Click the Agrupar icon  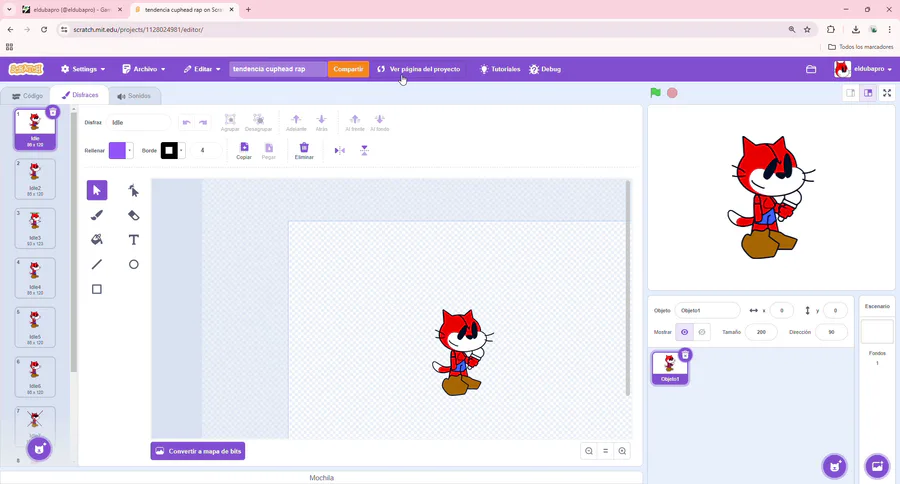(x=230, y=122)
